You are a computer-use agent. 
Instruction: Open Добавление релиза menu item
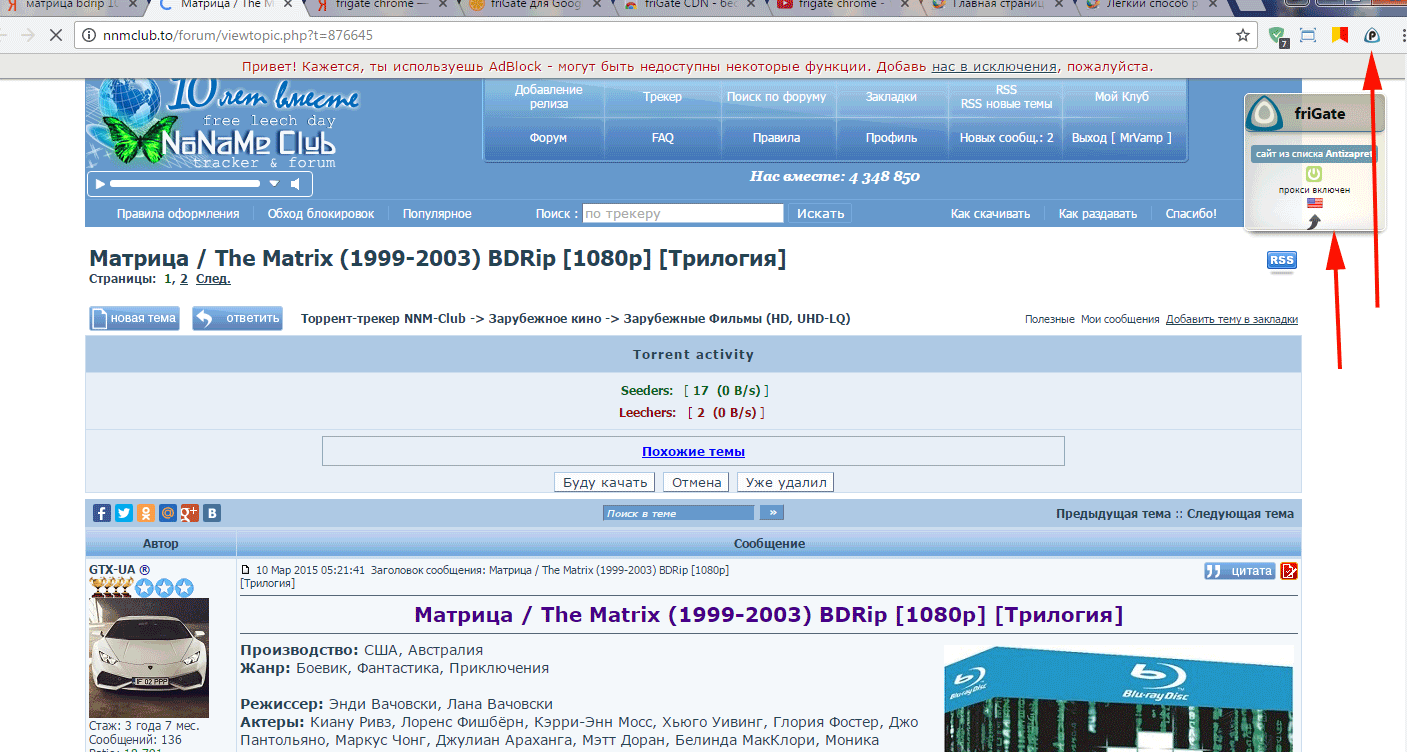pyautogui.click(x=548, y=97)
